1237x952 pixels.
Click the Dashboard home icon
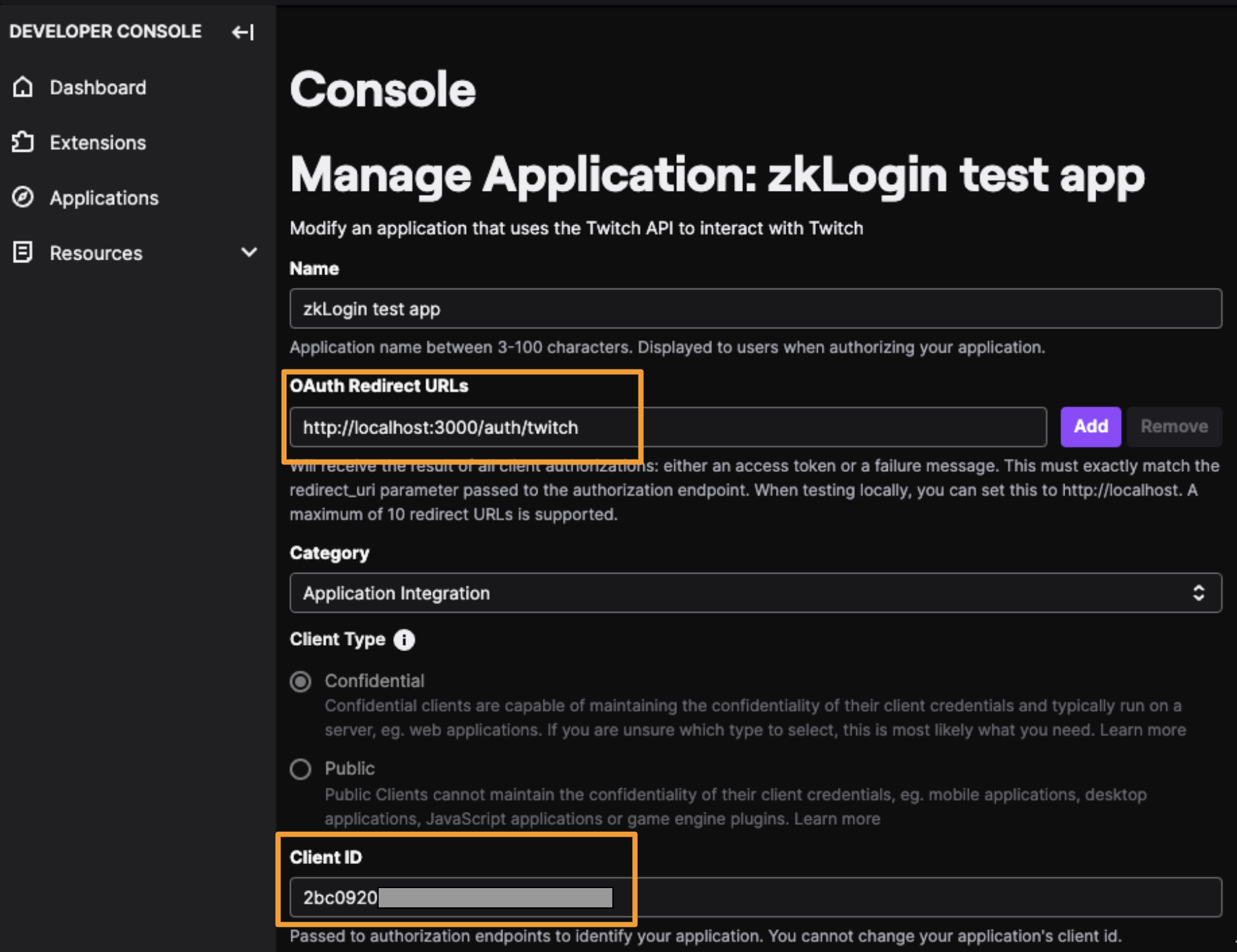(23, 87)
